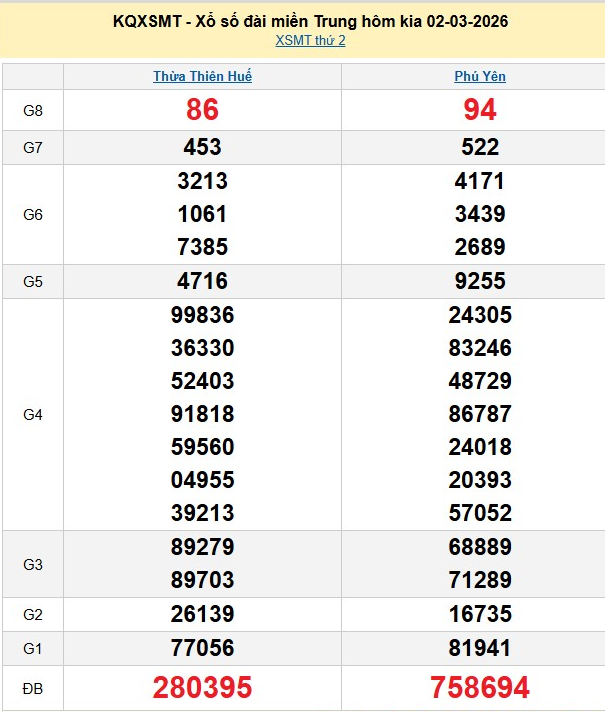Select the G5 number 9255

click(480, 281)
